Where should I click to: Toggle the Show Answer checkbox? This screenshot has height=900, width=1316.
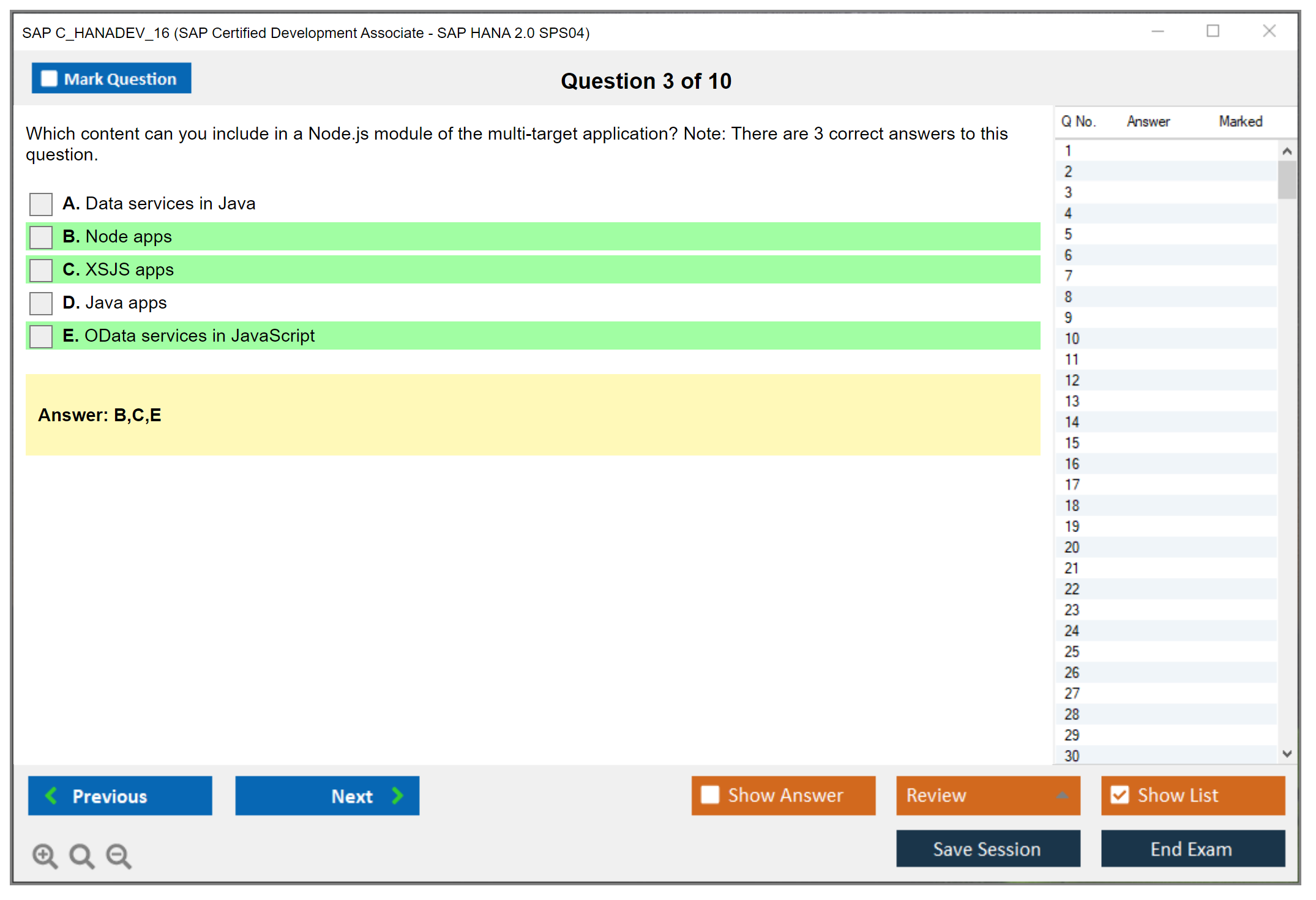point(710,795)
